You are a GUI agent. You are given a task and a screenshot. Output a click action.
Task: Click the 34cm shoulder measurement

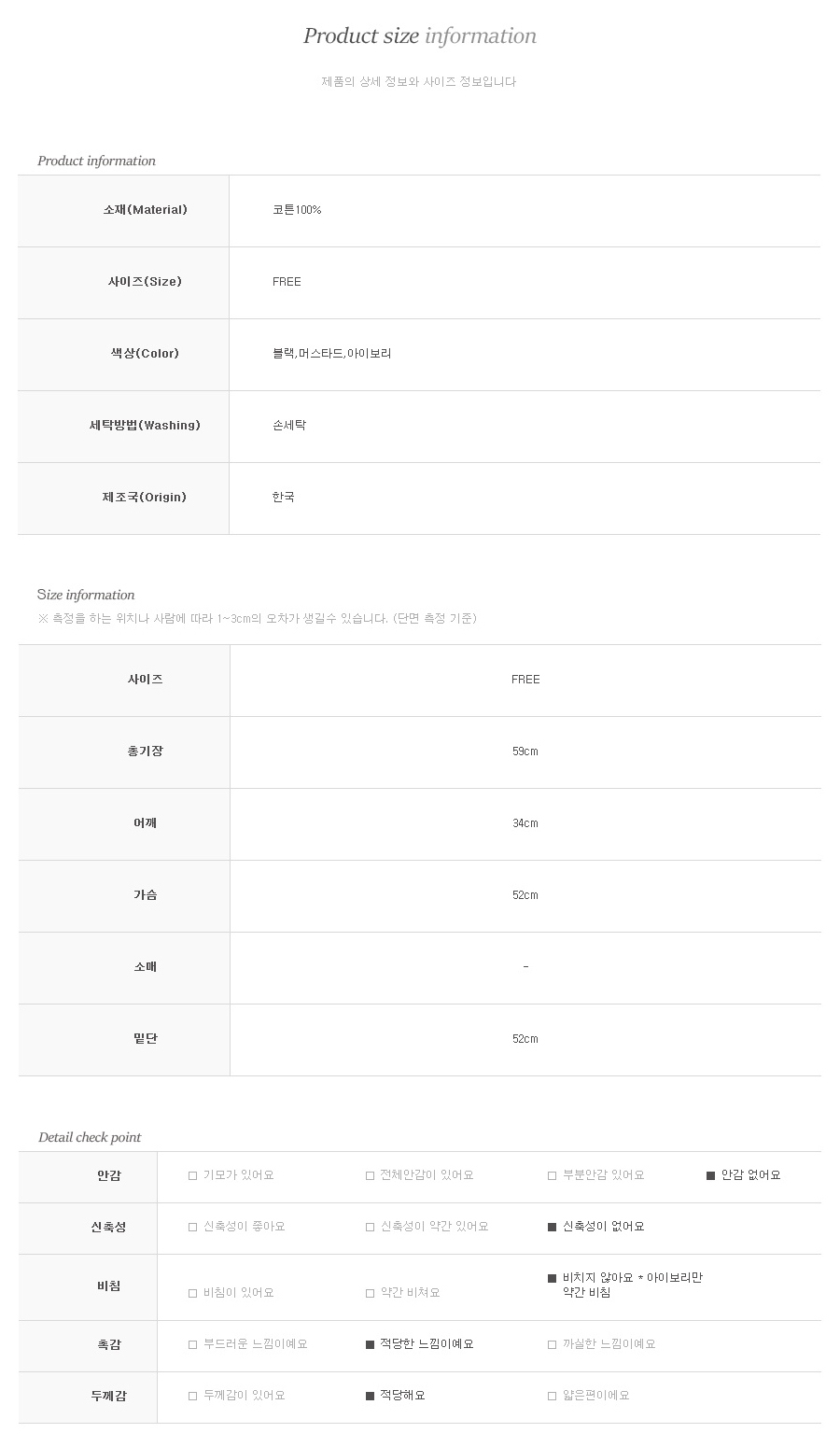[525, 823]
